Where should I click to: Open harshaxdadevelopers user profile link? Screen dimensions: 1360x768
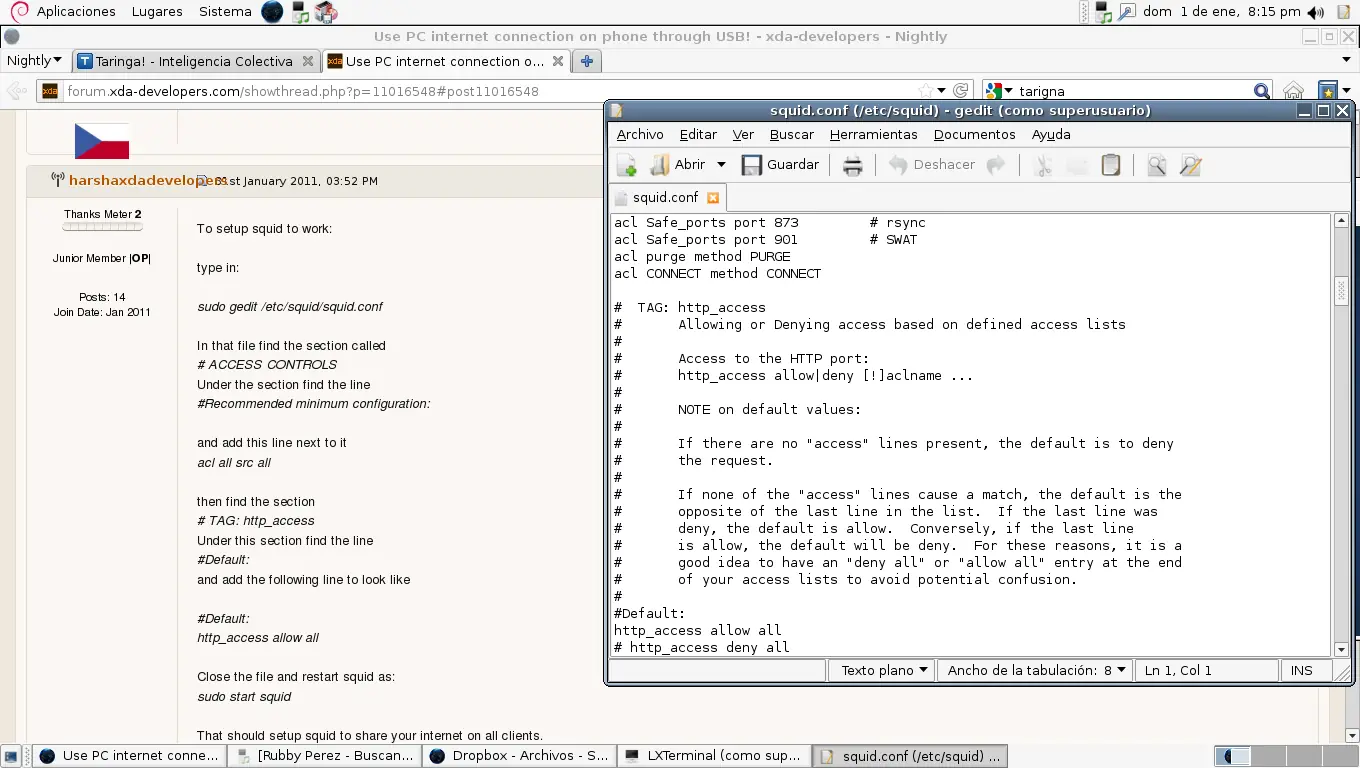point(134,181)
